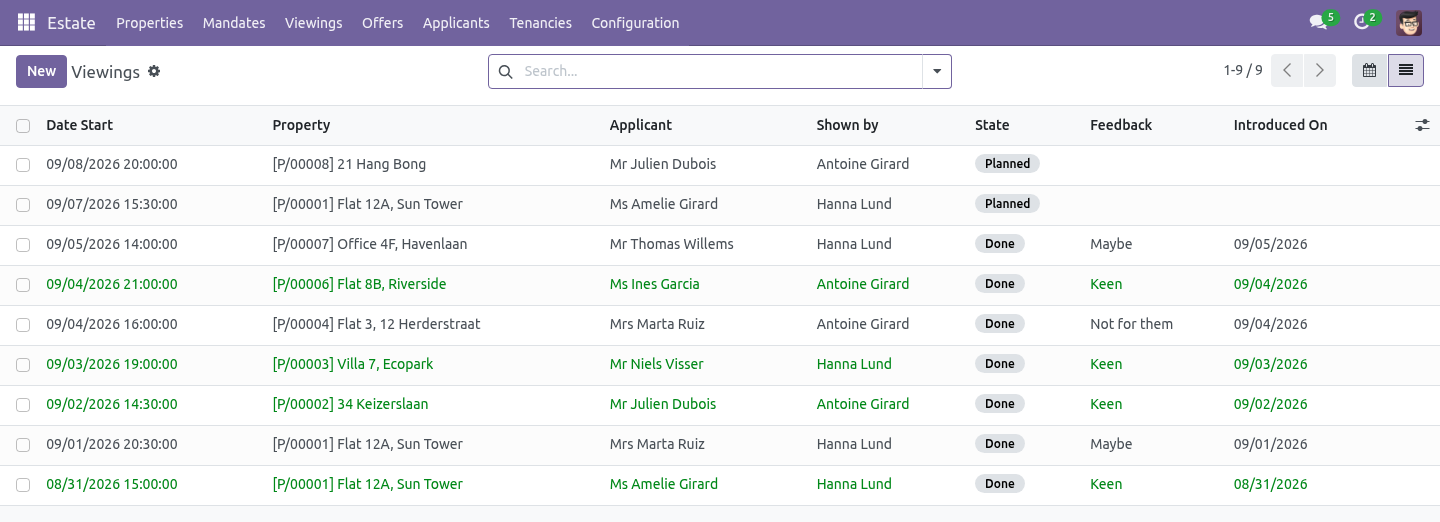This screenshot has width=1440, height=522.
Task: Open the messages conversation icon
Action: tap(1319, 22)
